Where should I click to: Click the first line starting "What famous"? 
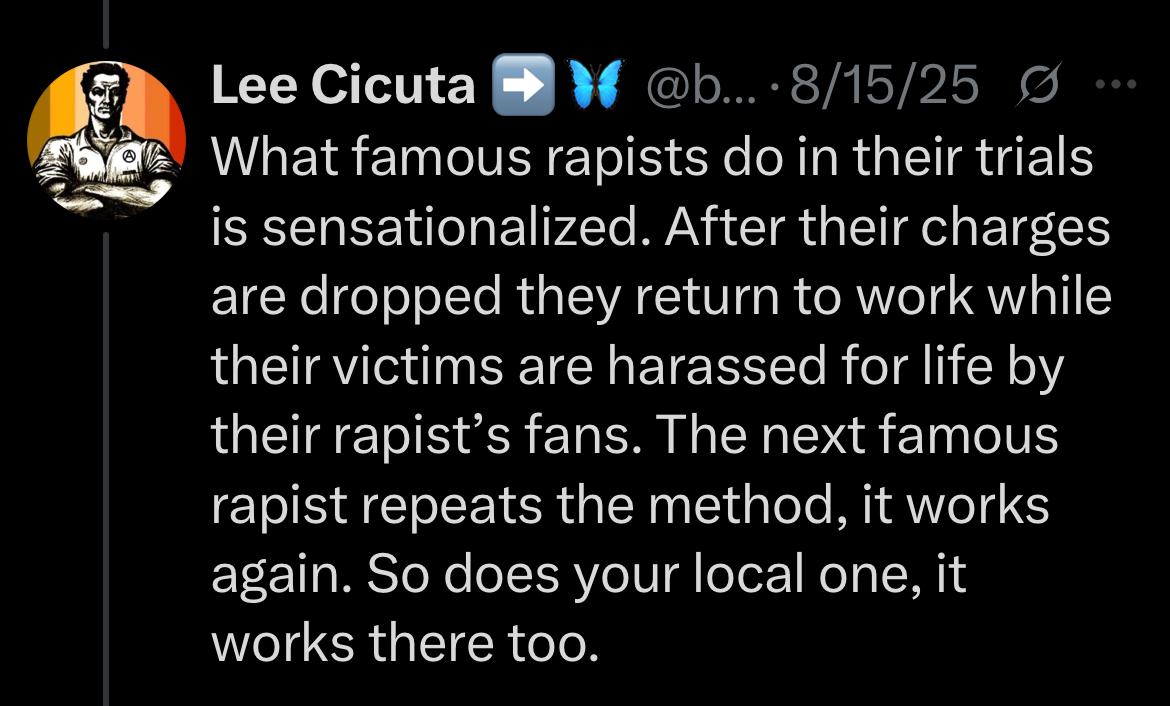tap(652, 158)
